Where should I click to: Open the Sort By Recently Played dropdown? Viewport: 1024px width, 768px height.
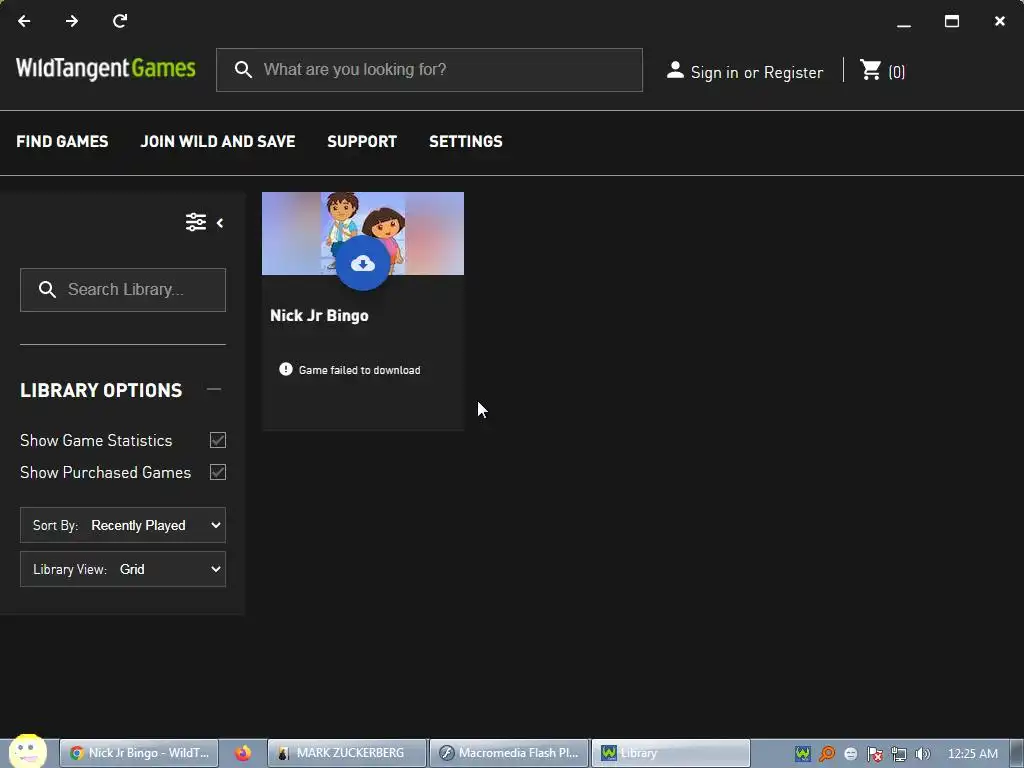pos(123,525)
